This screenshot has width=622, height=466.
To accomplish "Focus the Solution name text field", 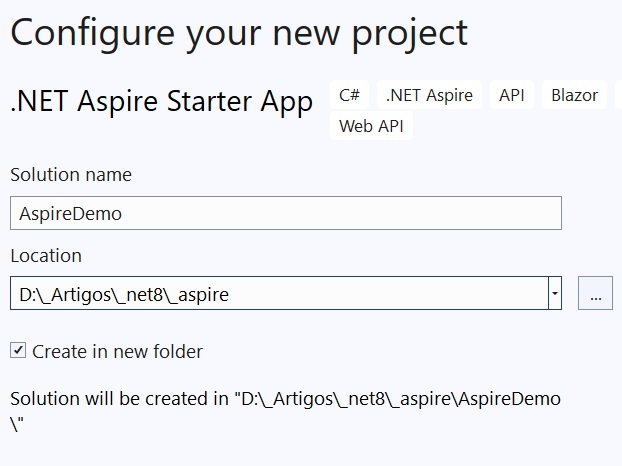I will pos(286,213).
